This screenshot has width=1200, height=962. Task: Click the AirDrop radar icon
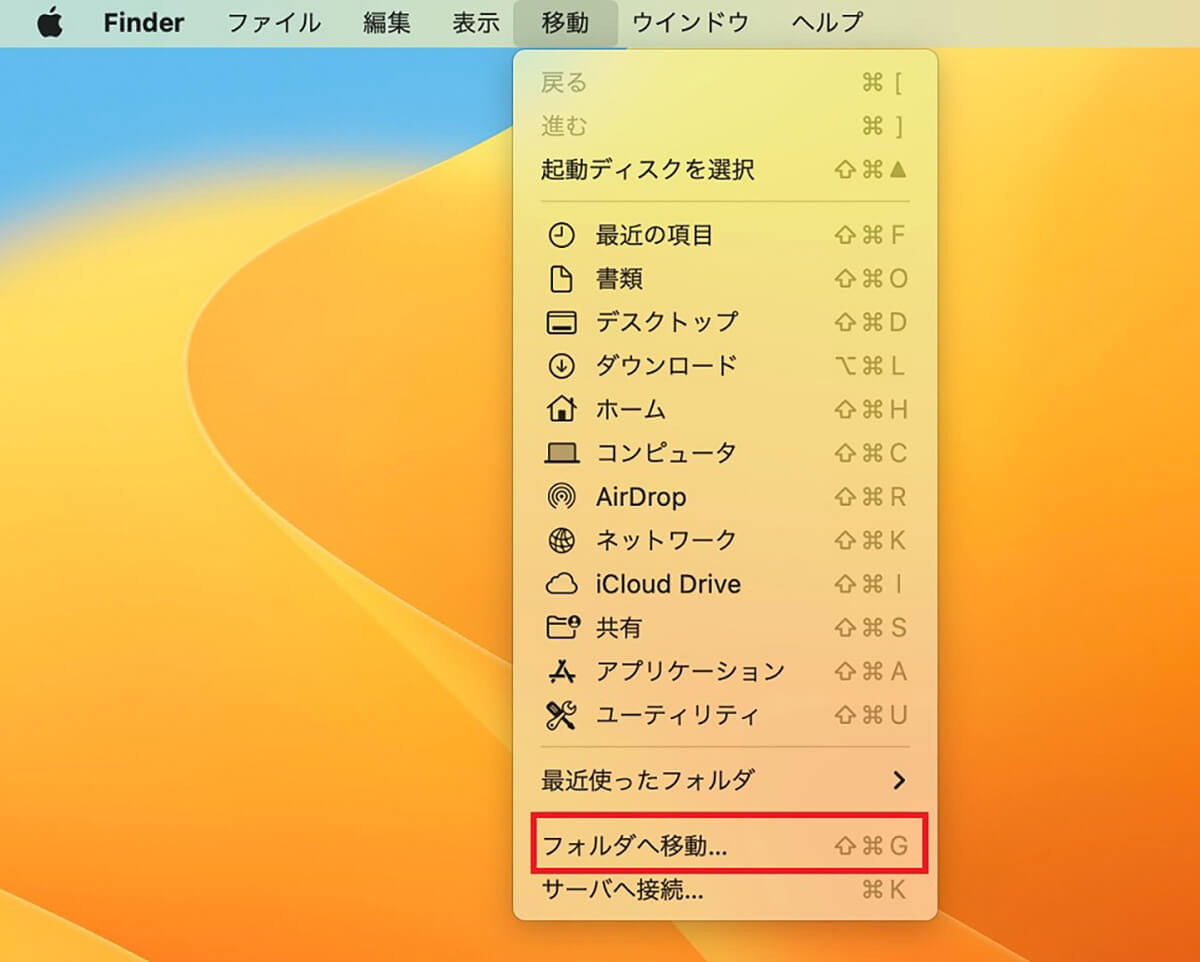point(562,497)
